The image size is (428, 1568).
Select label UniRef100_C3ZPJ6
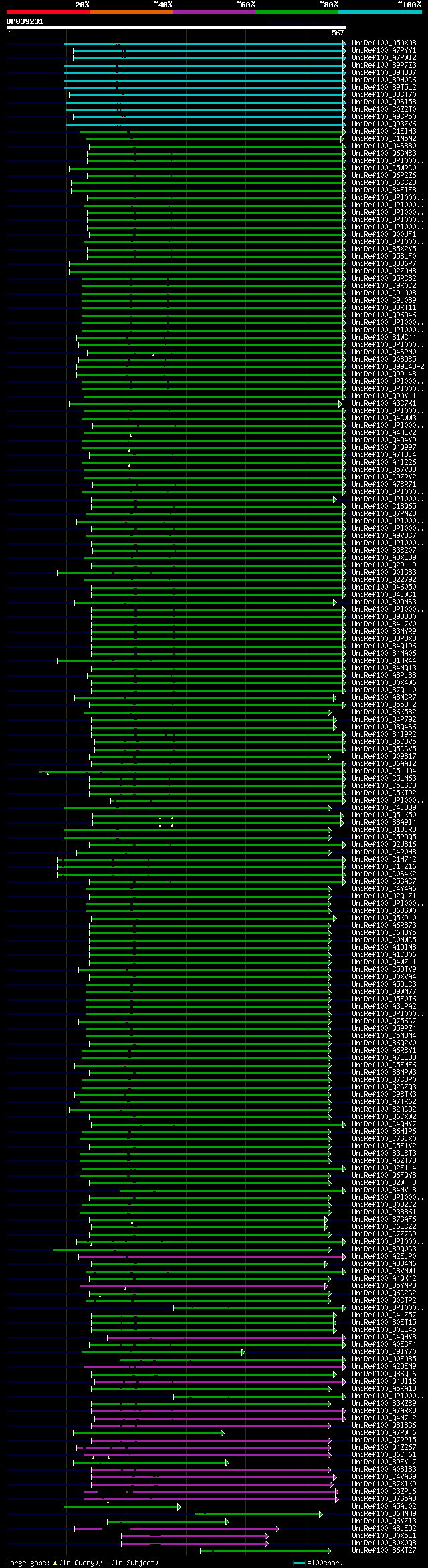(x=384, y=1492)
